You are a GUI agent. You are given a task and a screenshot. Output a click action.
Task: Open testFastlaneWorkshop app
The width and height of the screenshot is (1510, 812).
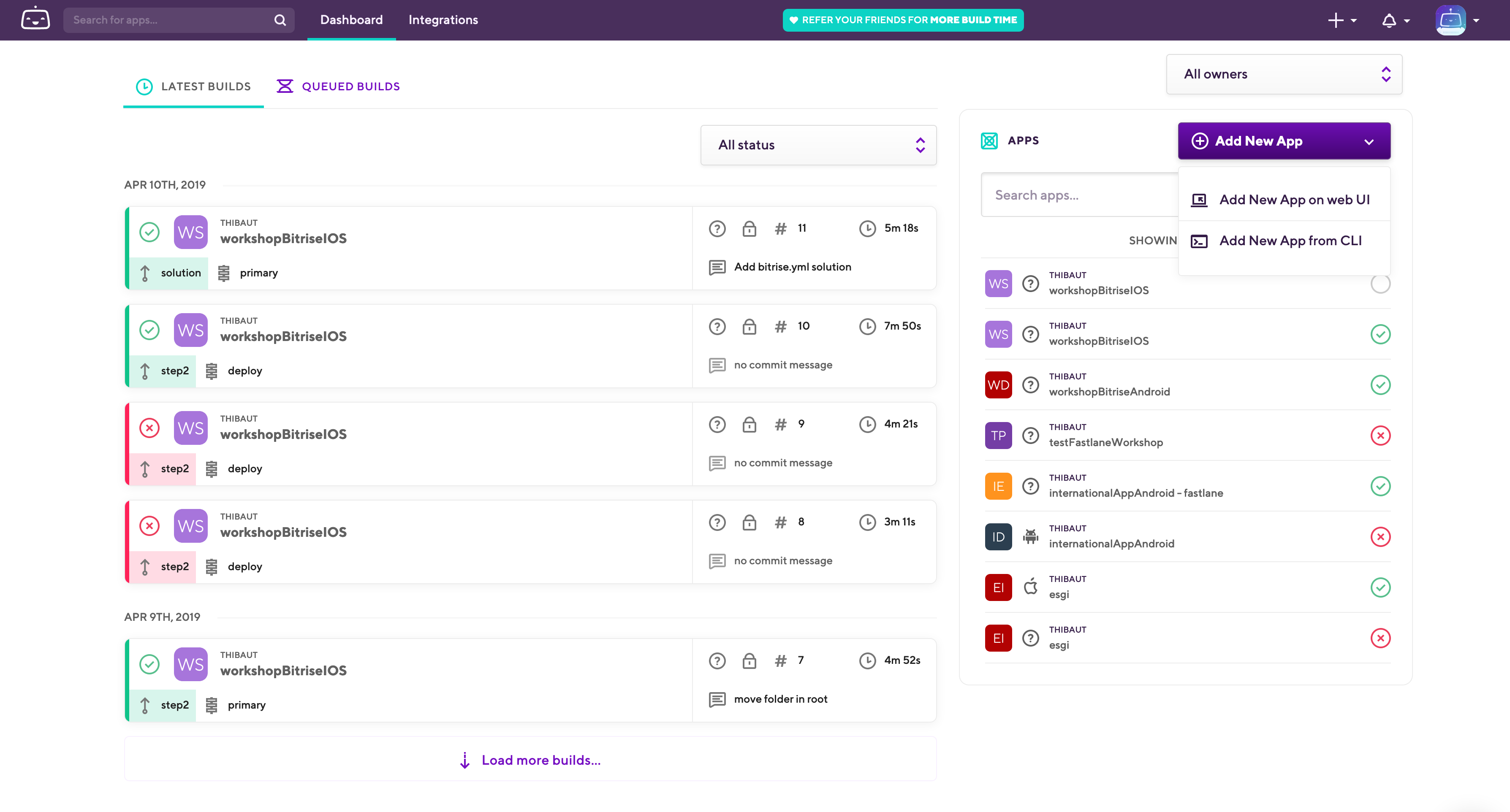(1187, 435)
